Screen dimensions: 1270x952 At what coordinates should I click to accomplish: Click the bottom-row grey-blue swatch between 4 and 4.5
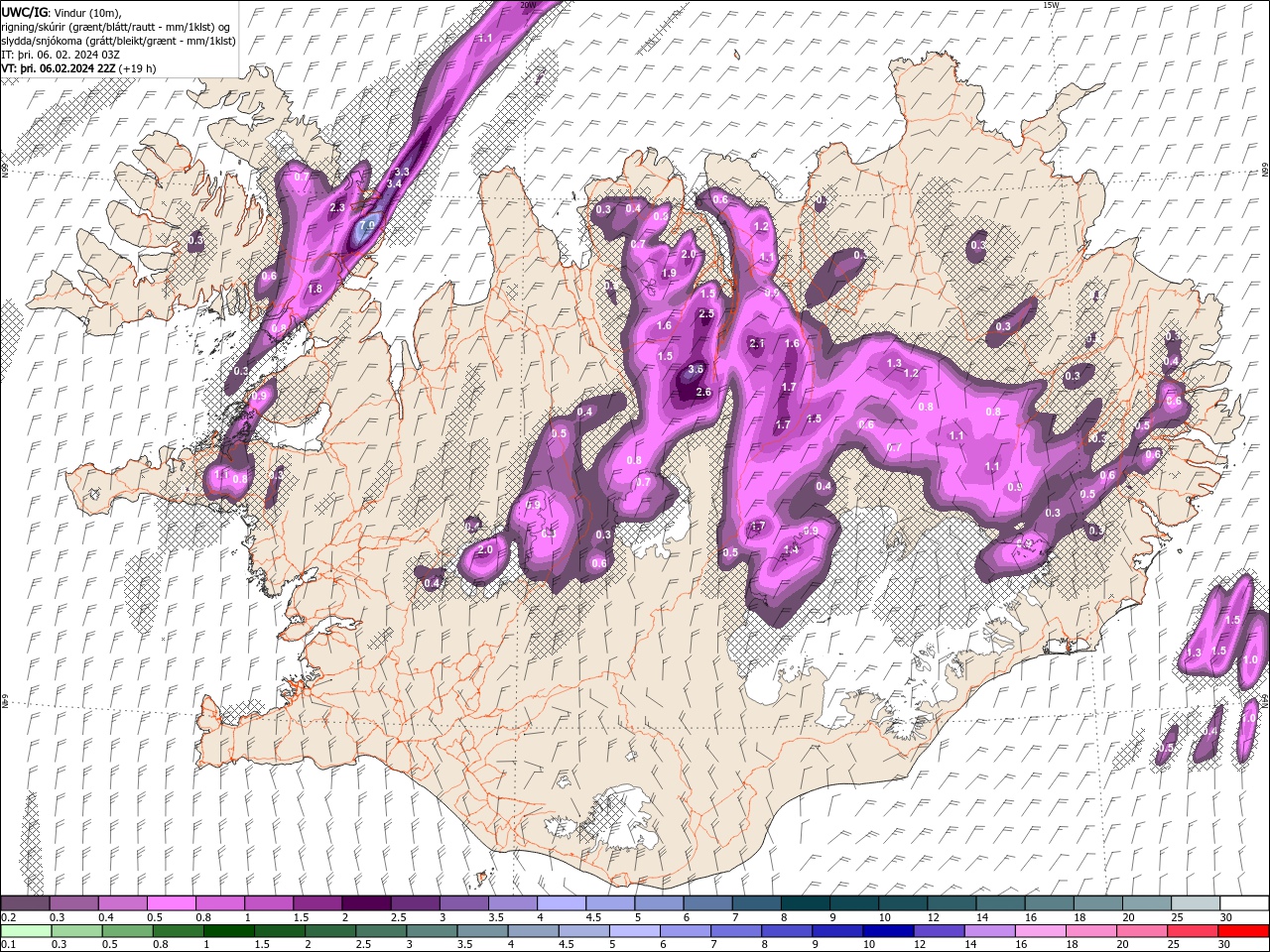533,931
